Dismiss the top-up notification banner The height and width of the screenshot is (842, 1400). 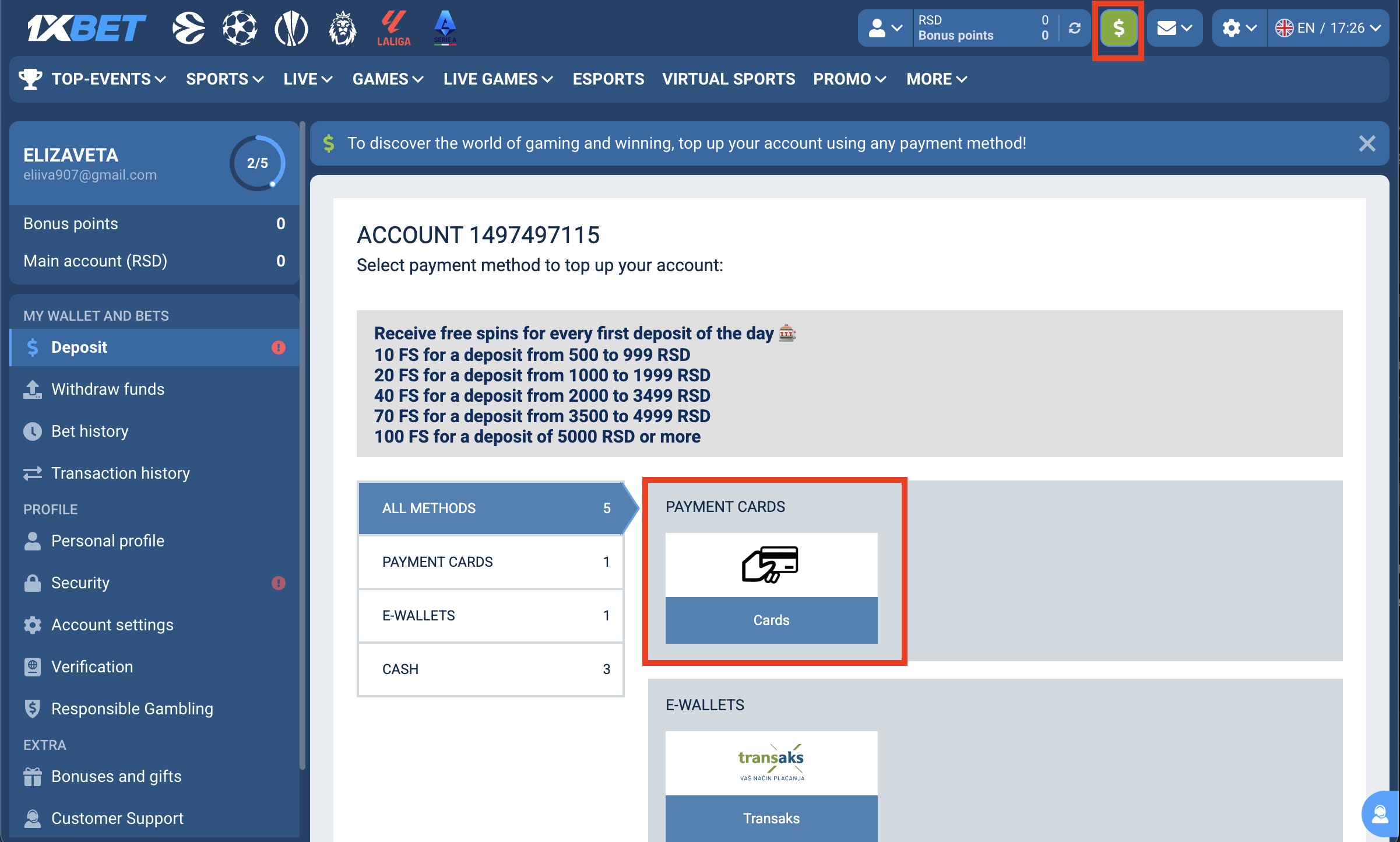click(1367, 143)
